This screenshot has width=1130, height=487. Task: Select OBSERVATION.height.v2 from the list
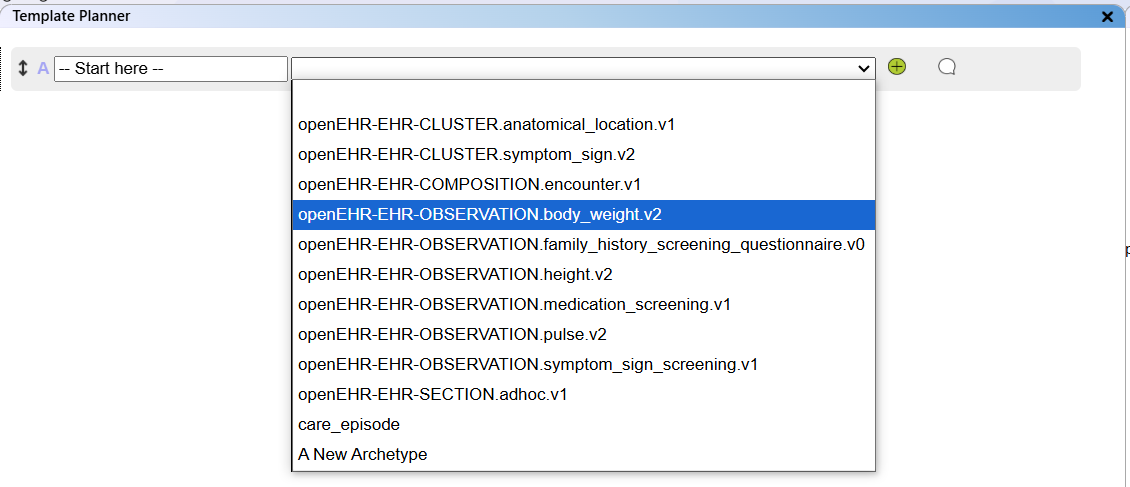click(455, 275)
